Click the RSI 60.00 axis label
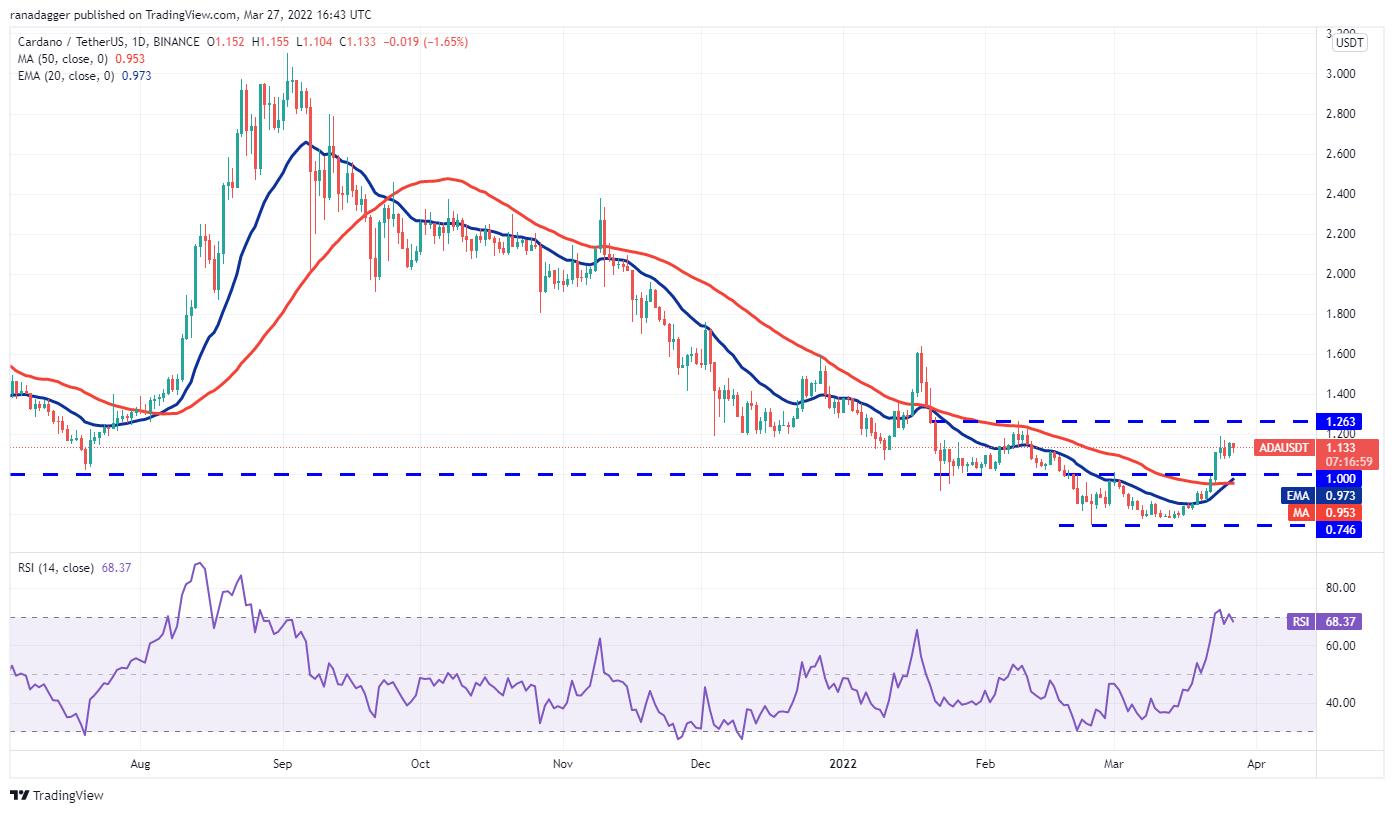This screenshot has width=1394, height=813. tap(1340, 646)
